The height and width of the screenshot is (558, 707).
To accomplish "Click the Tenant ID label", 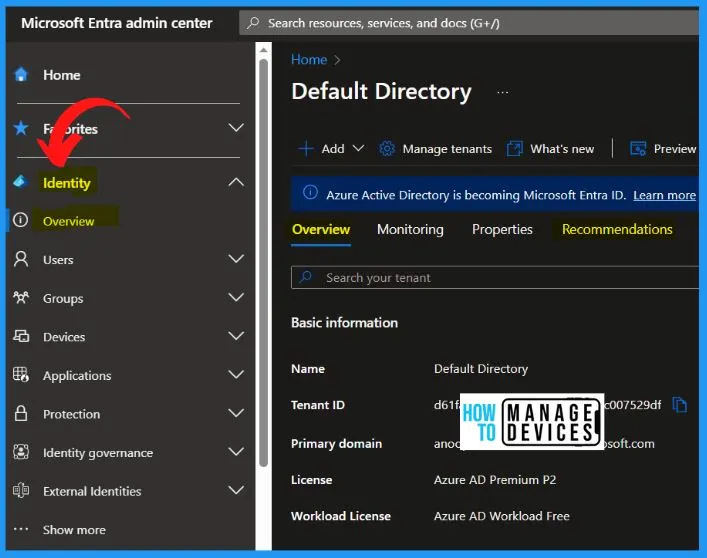I will [x=318, y=405].
